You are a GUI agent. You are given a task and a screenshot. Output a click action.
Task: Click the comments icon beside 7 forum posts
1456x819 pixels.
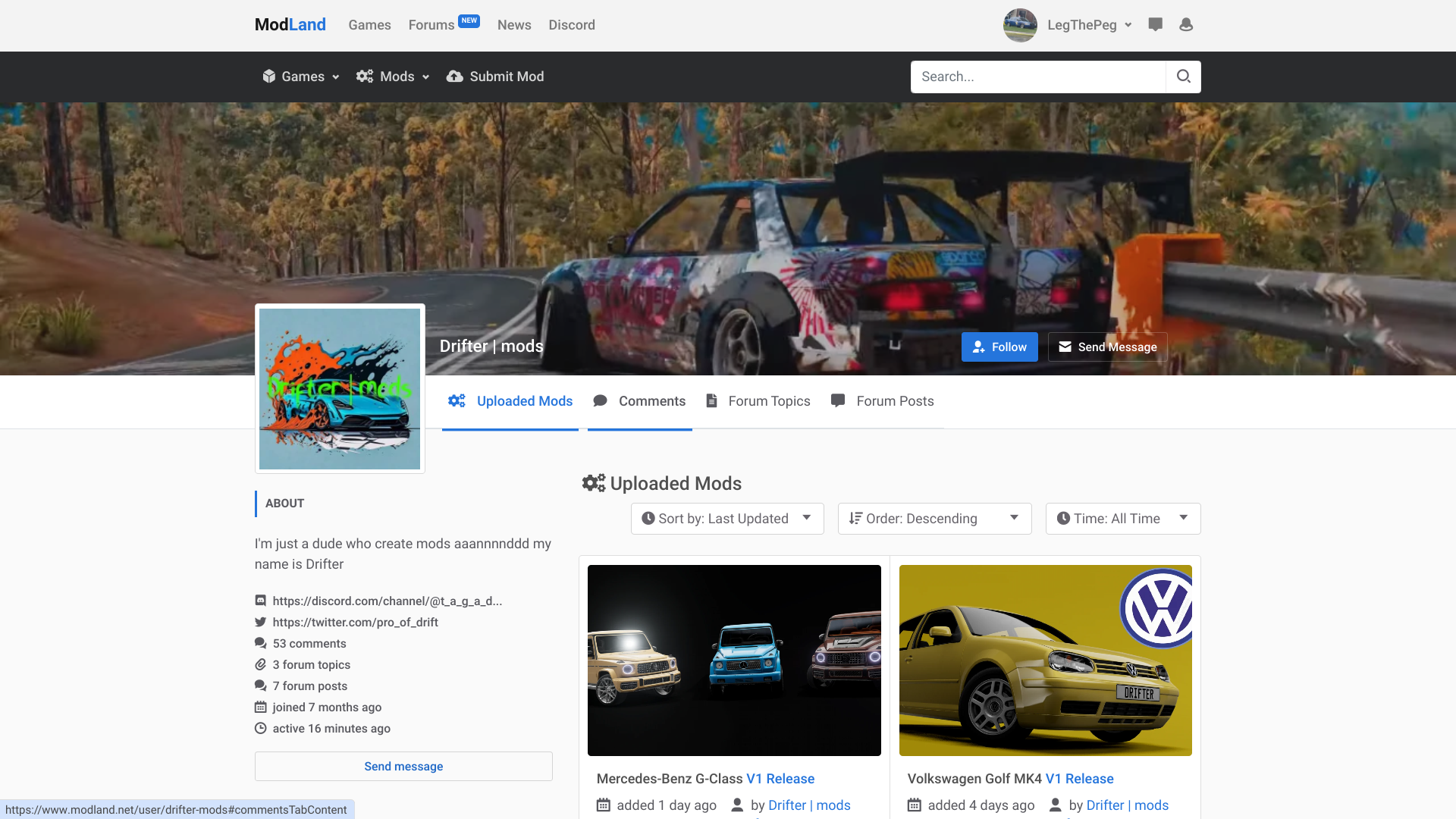point(260,686)
